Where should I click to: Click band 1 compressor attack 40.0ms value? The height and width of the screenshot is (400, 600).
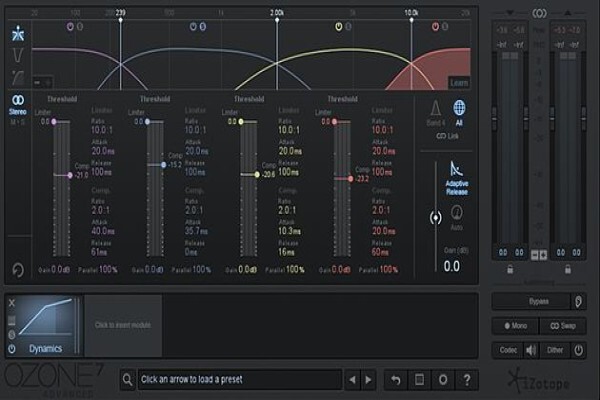coord(103,231)
